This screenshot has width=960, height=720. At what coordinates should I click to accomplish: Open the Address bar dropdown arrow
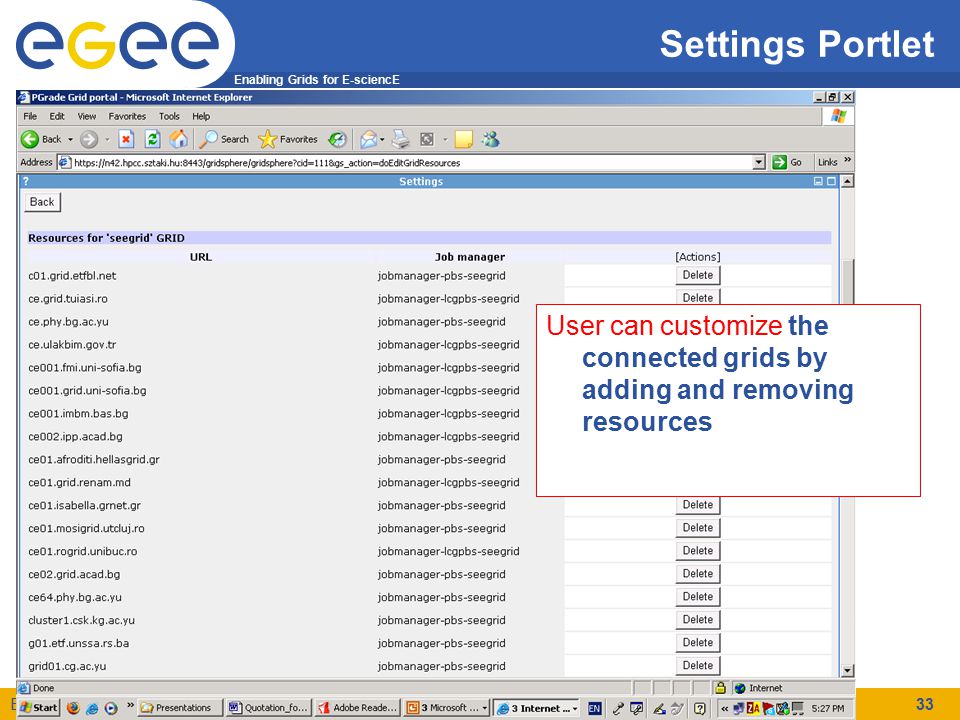pos(759,162)
